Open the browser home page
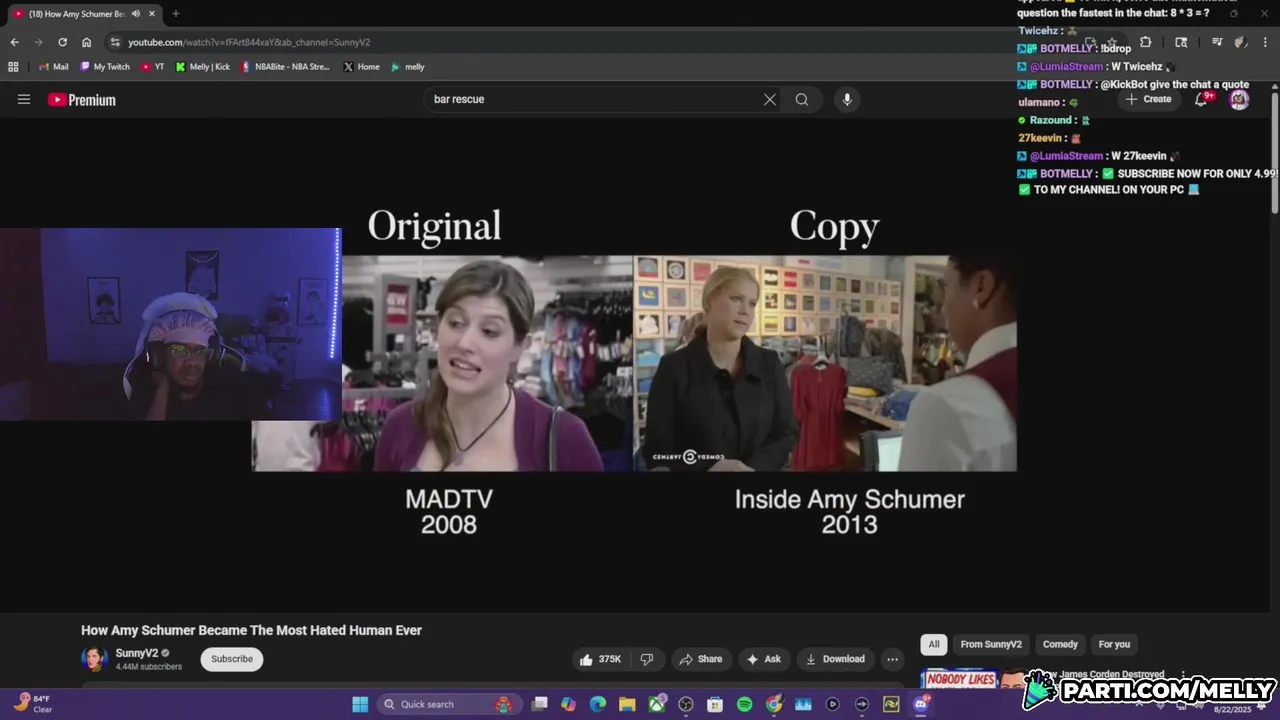1280x720 pixels. click(86, 42)
